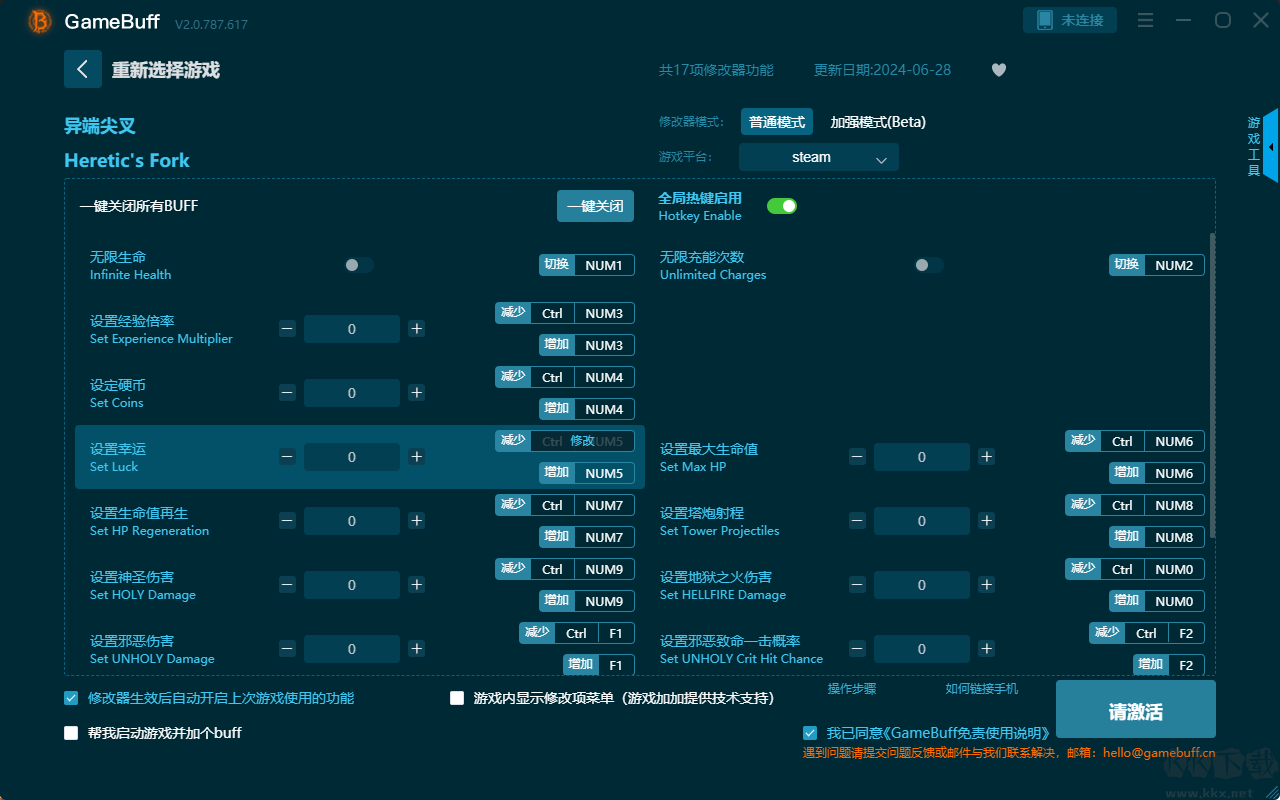
Task: Click 增加 NUM8 hotkey for Tower Projectiles
Action: [x=1157, y=537]
